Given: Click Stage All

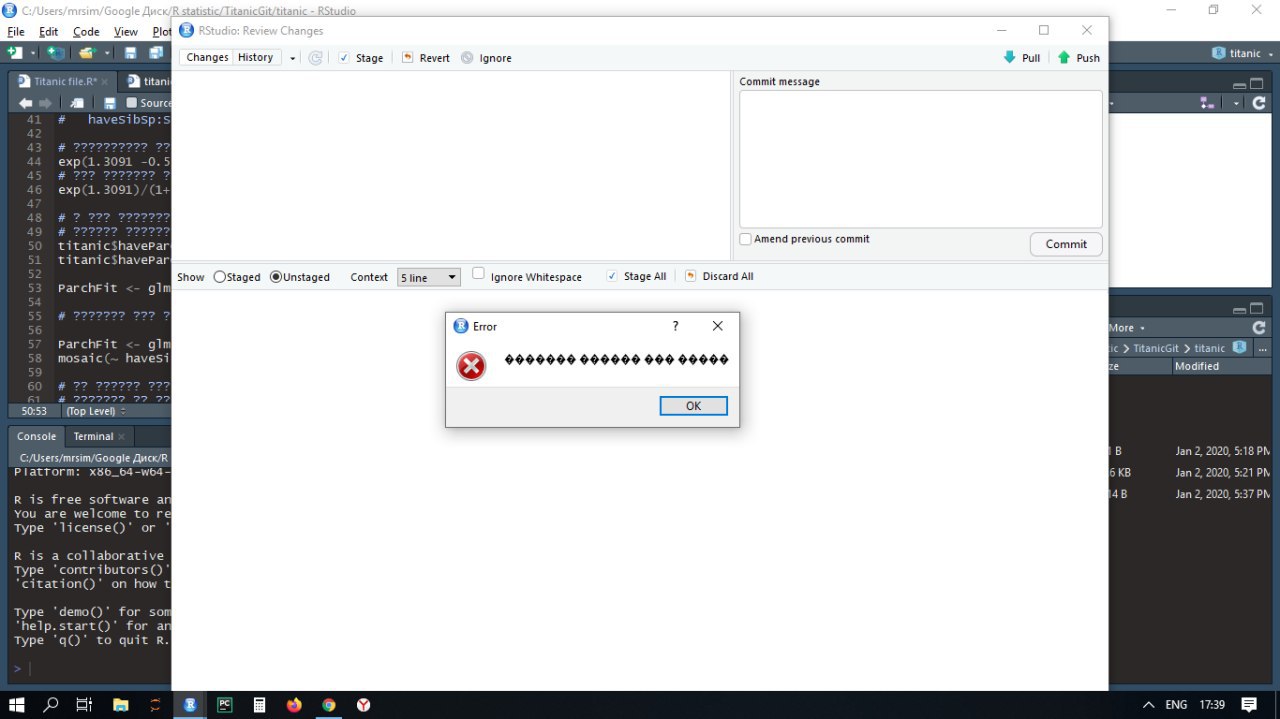Looking at the screenshot, I should point(636,276).
